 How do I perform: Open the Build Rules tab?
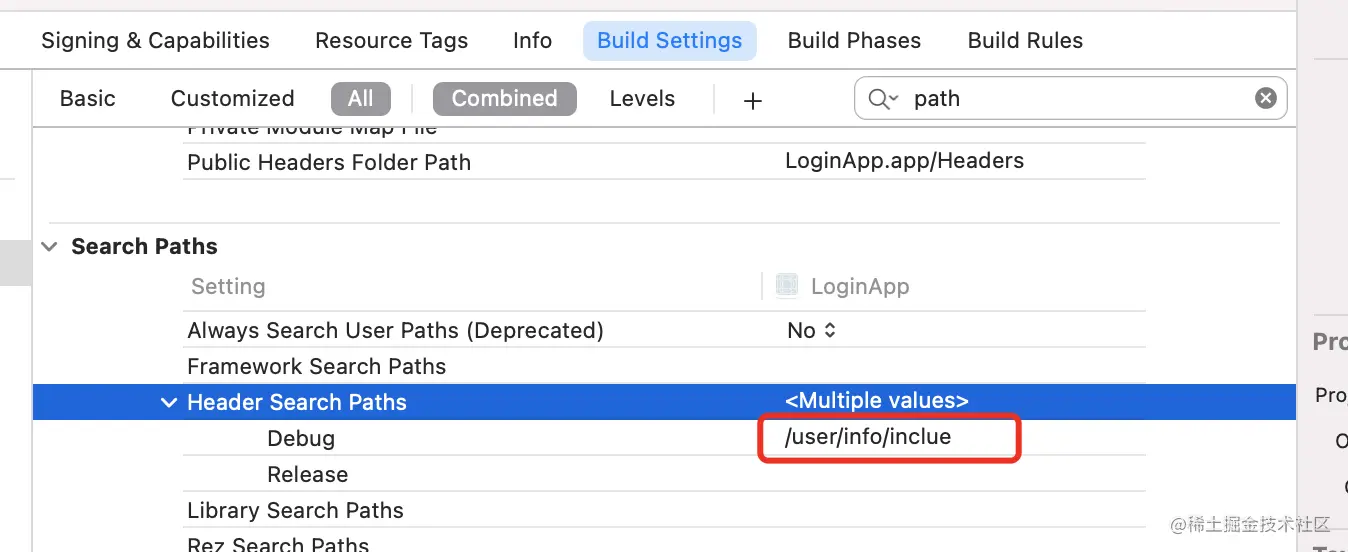point(1025,41)
